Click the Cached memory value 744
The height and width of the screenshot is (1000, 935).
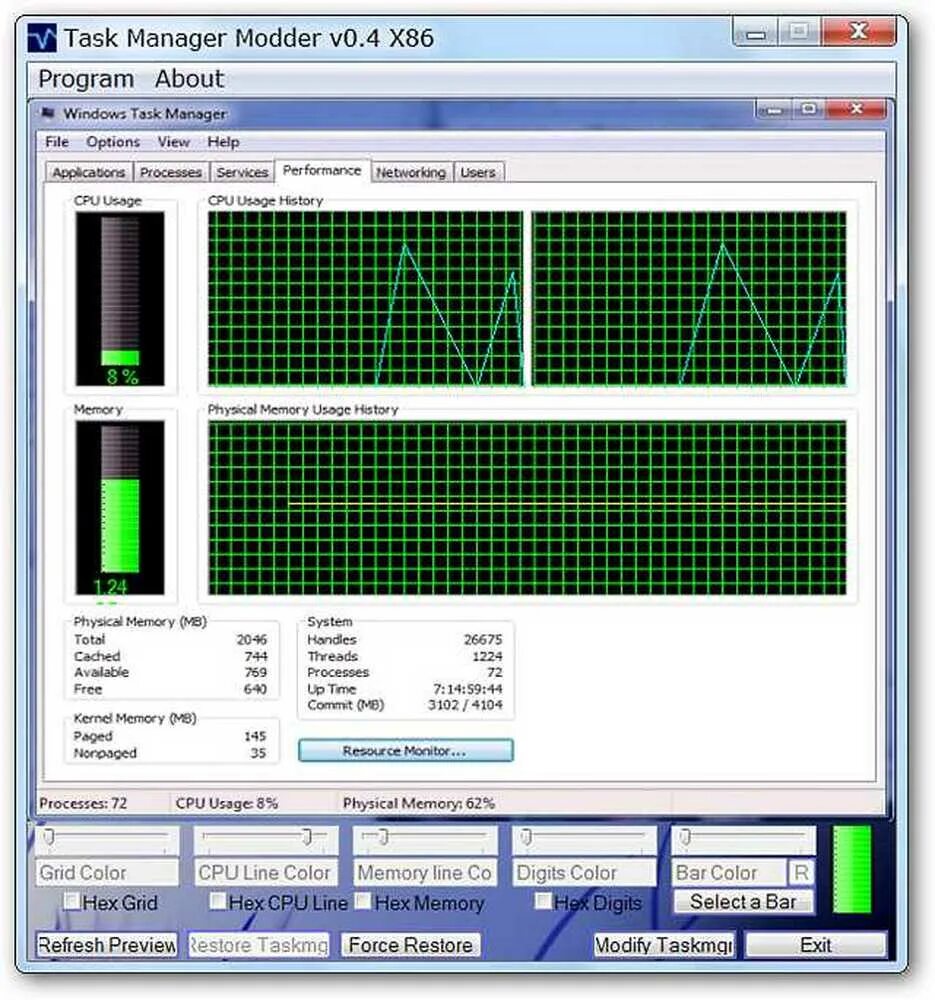pos(256,656)
